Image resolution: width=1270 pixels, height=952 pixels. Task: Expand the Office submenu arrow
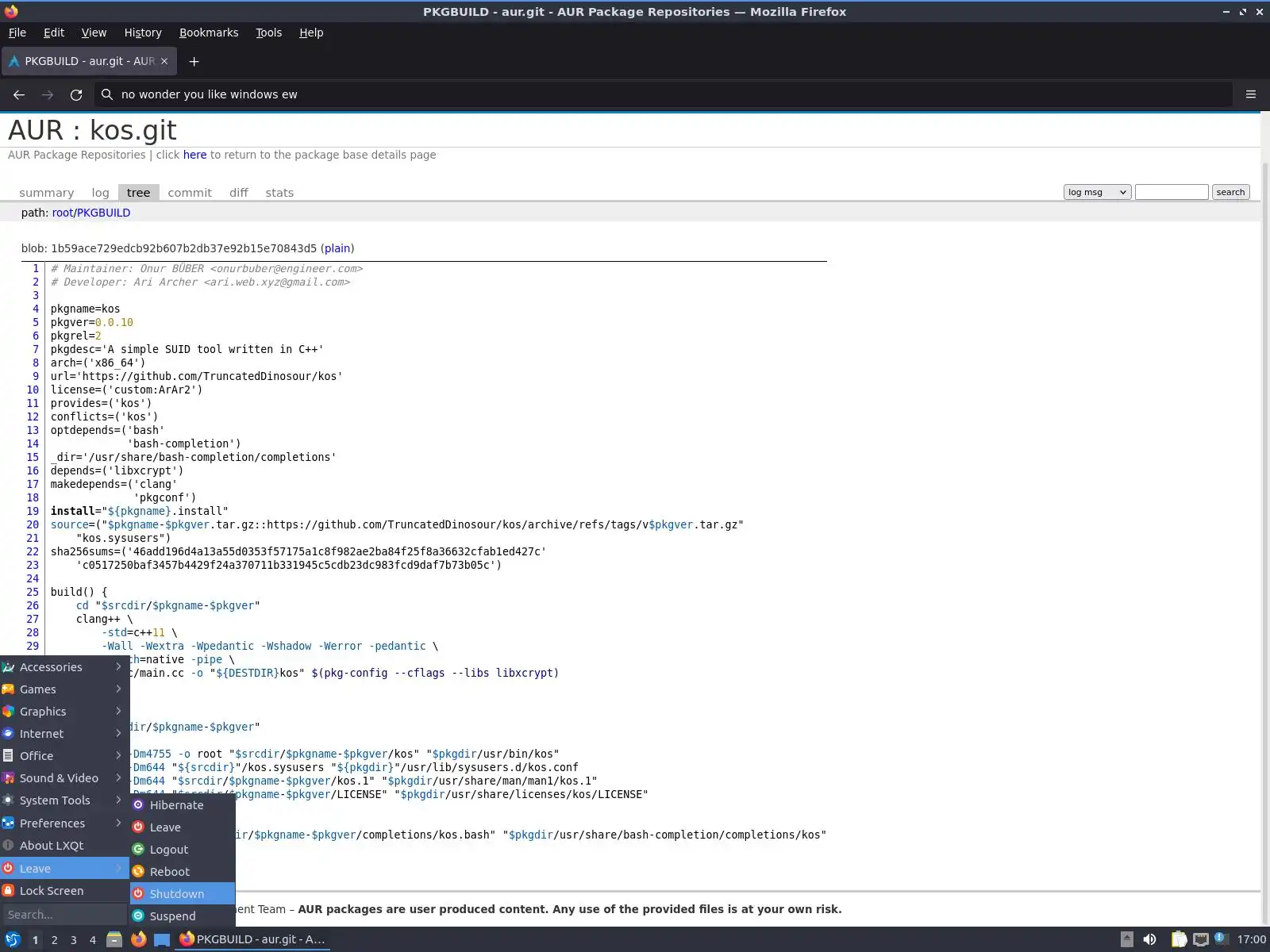118,755
